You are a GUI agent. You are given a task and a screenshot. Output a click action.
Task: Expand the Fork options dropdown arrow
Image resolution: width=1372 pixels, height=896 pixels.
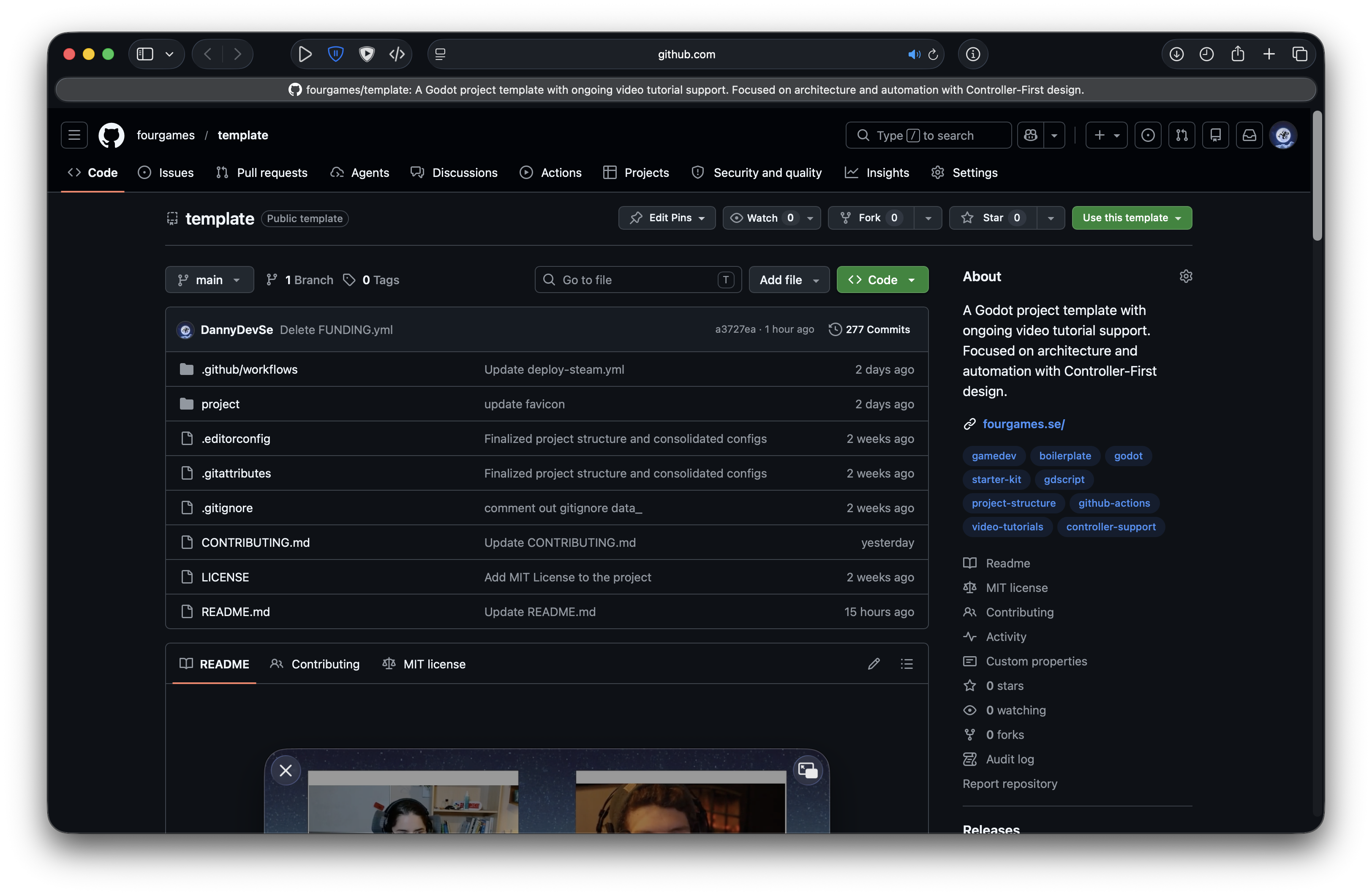[x=928, y=218]
